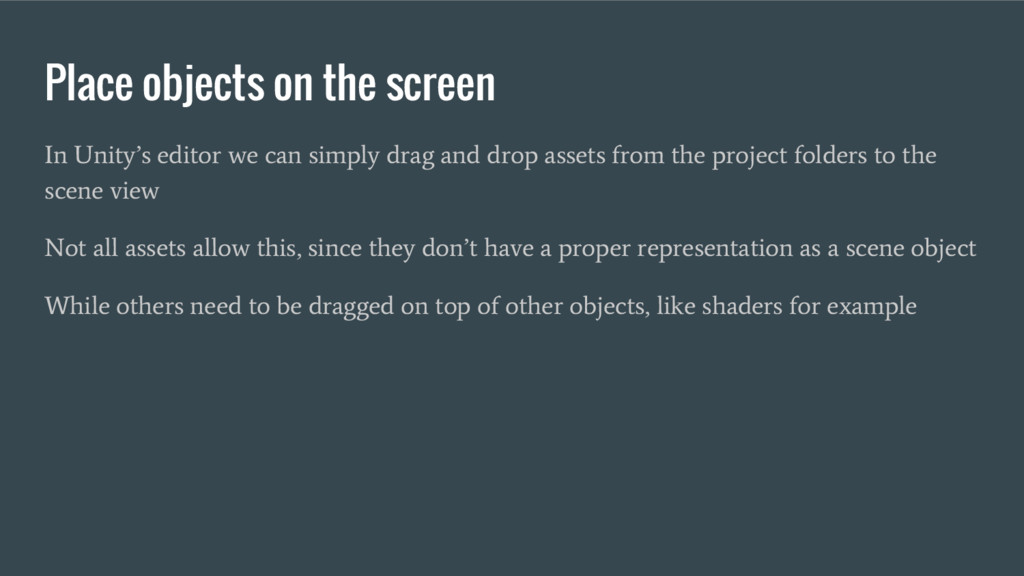Click the word "Unity's" in first paragraph

[112, 155]
